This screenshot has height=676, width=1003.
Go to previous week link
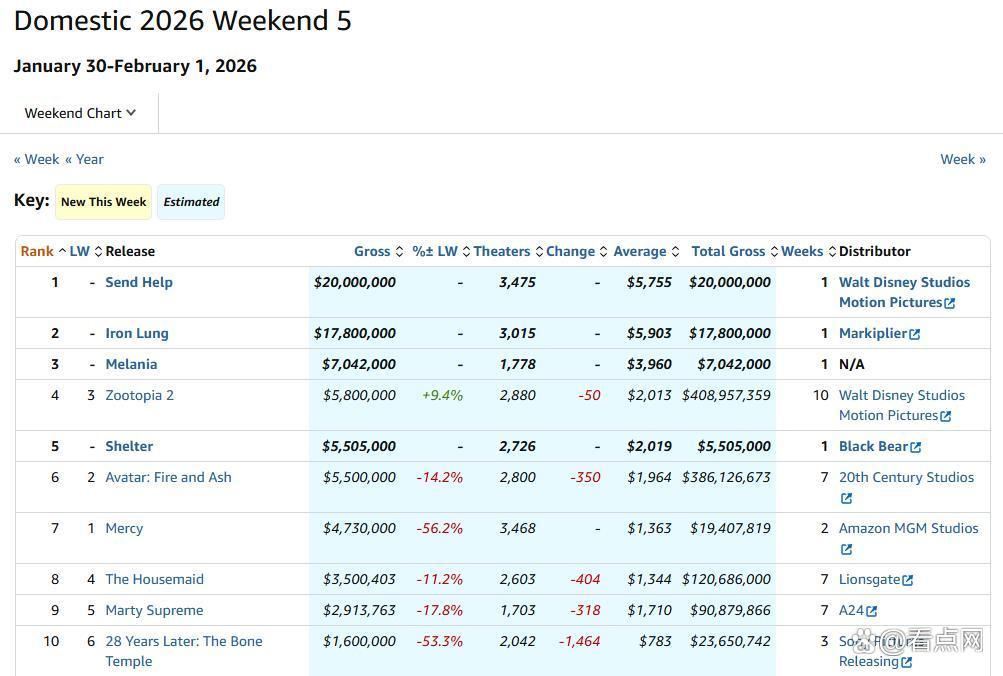36,159
